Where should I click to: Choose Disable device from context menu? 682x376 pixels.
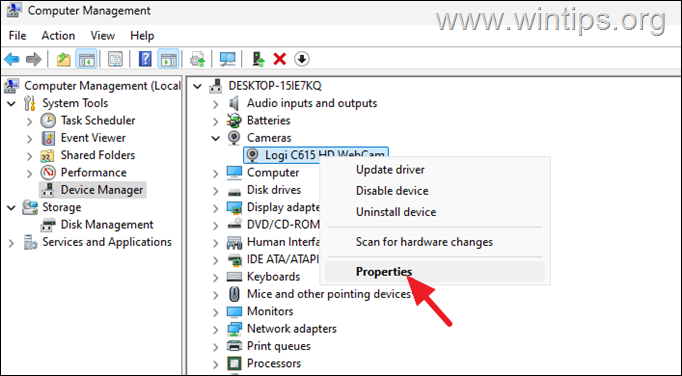pos(392,191)
